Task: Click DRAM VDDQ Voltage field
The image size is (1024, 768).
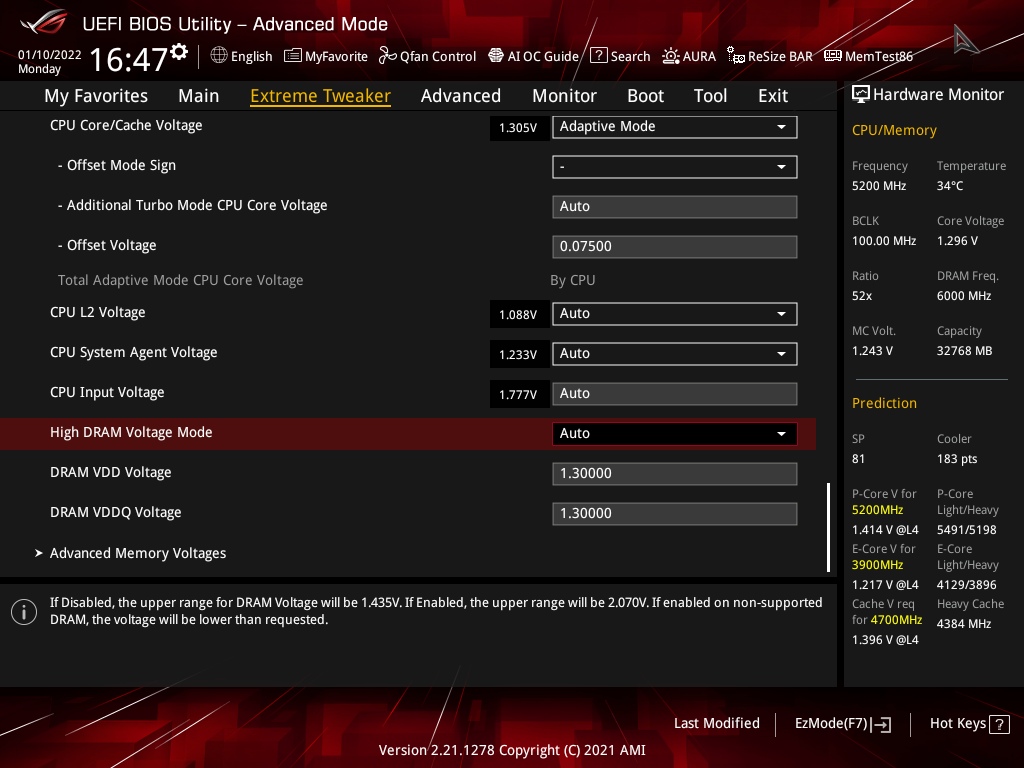Action: 675,513
